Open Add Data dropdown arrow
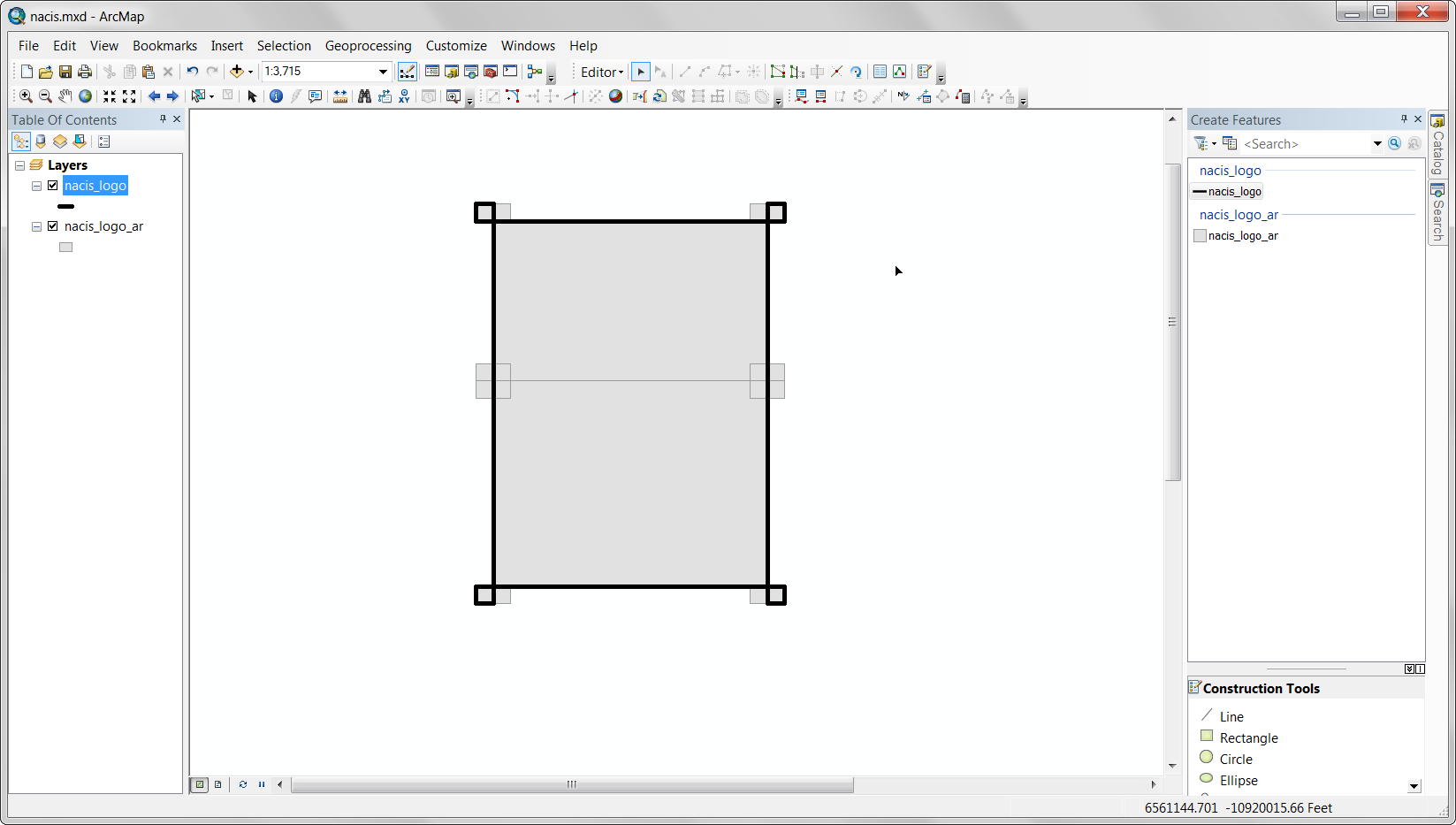The image size is (1456, 825). [250, 72]
